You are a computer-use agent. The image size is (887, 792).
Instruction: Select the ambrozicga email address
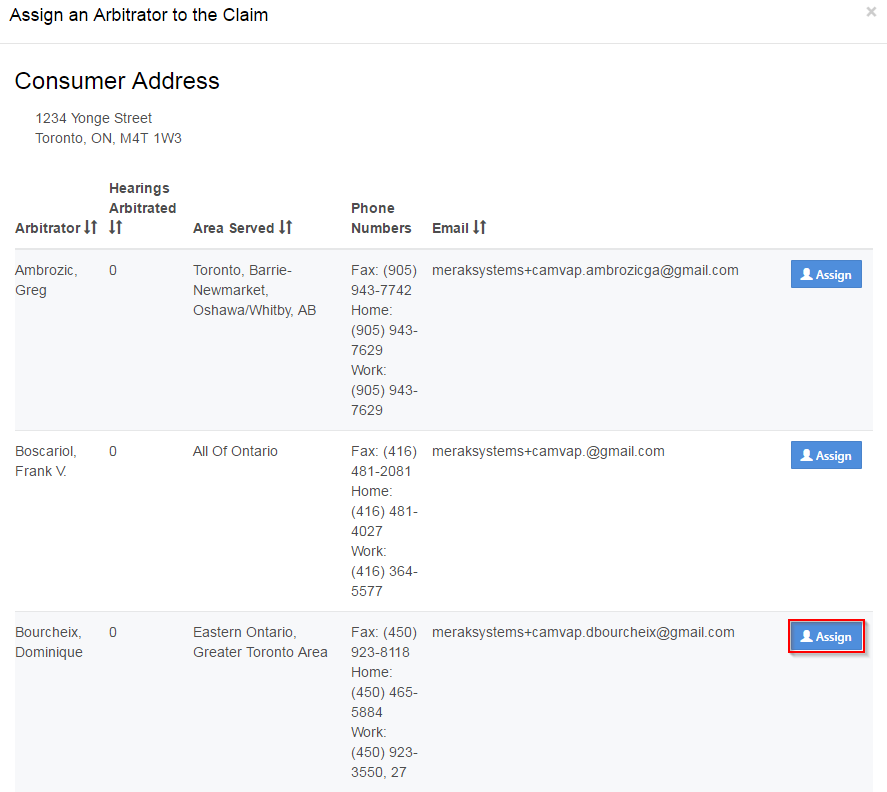585,270
